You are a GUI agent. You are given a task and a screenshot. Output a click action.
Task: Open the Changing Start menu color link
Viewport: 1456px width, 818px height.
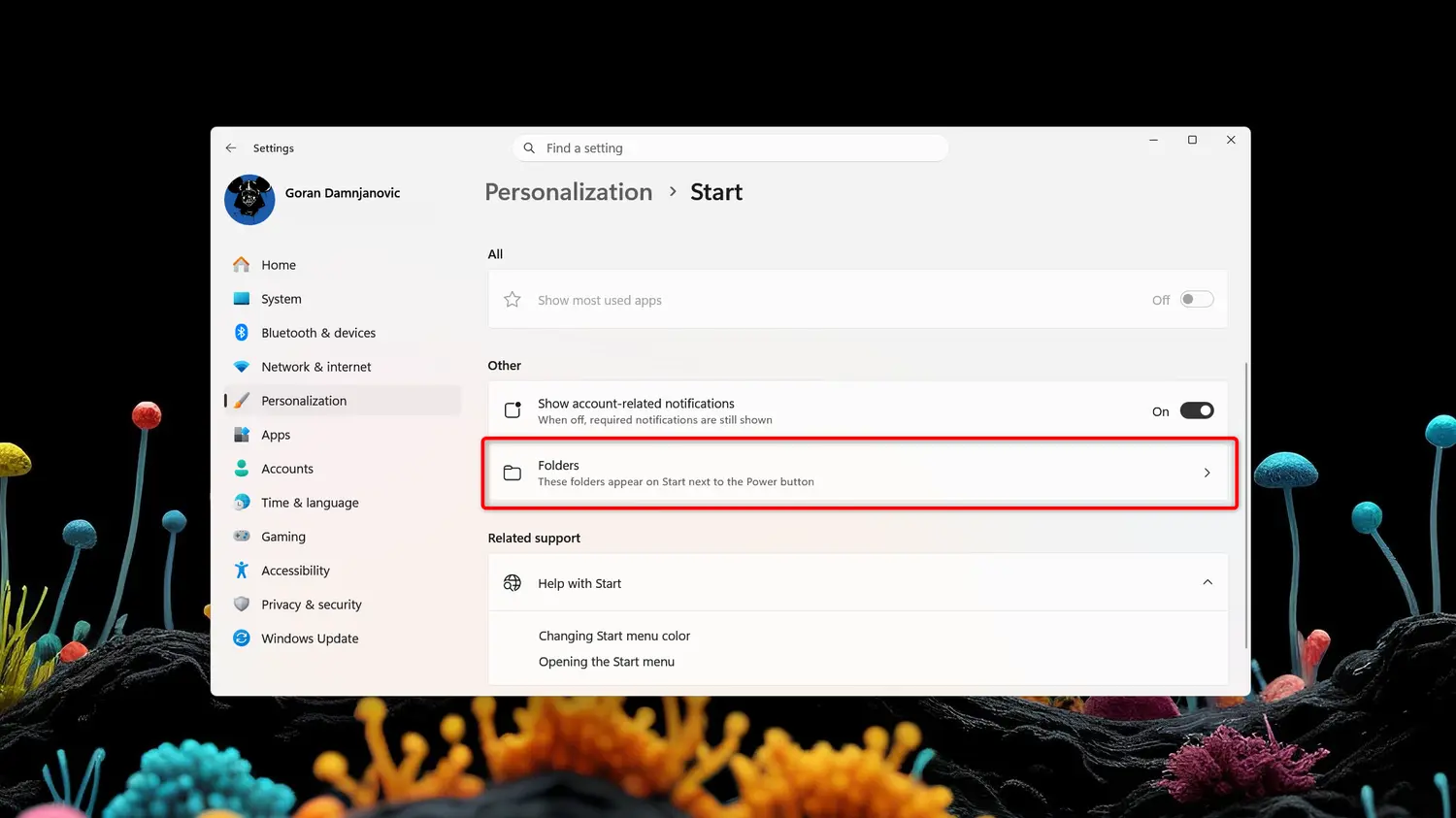[614, 637]
